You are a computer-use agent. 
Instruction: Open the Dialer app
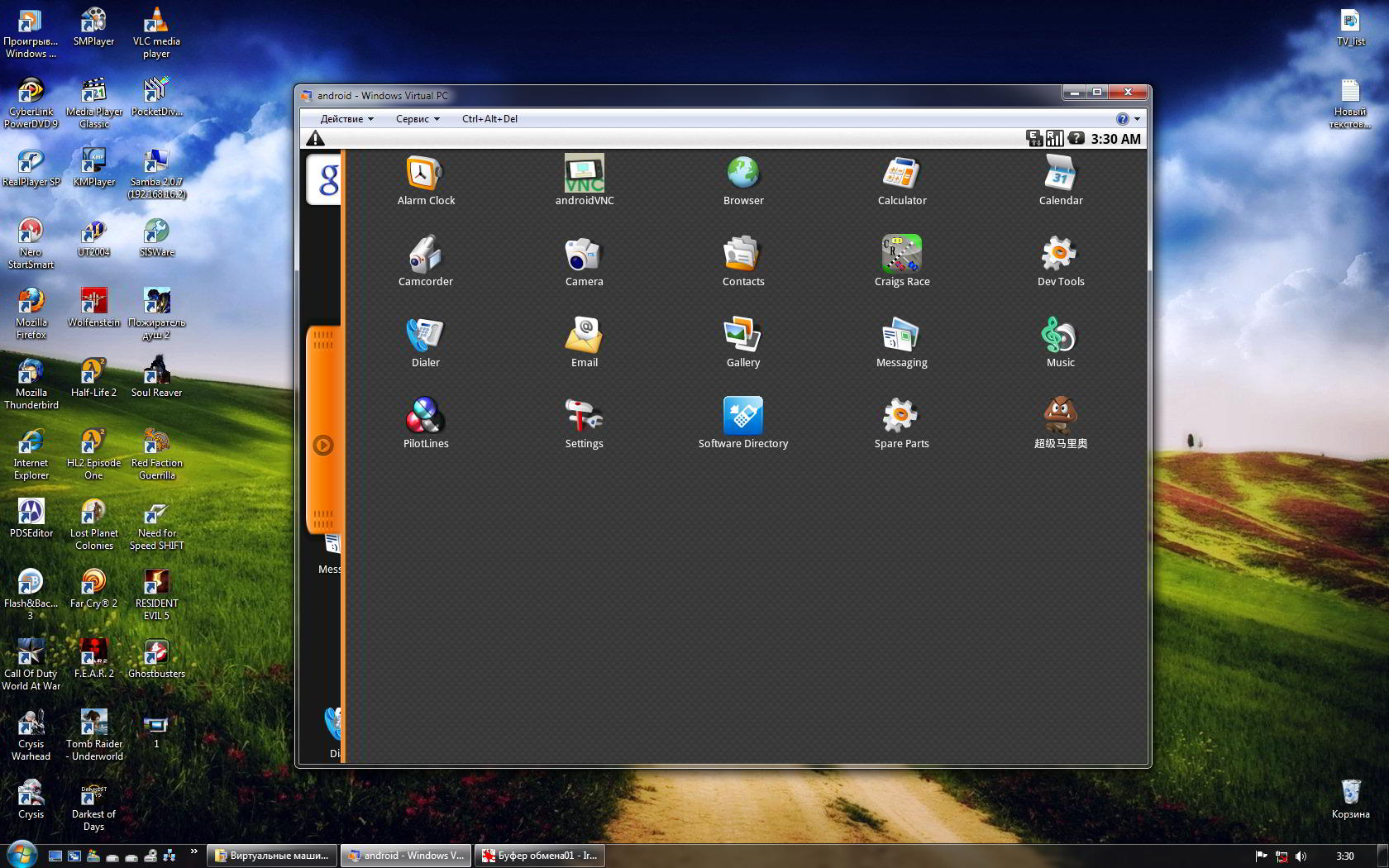(426, 342)
